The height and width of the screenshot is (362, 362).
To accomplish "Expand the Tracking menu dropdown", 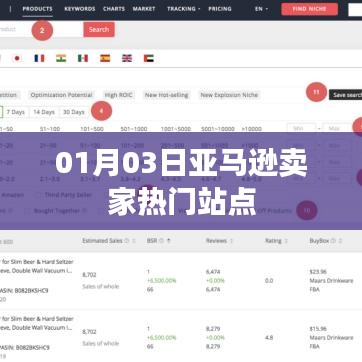I will click(184, 9).
